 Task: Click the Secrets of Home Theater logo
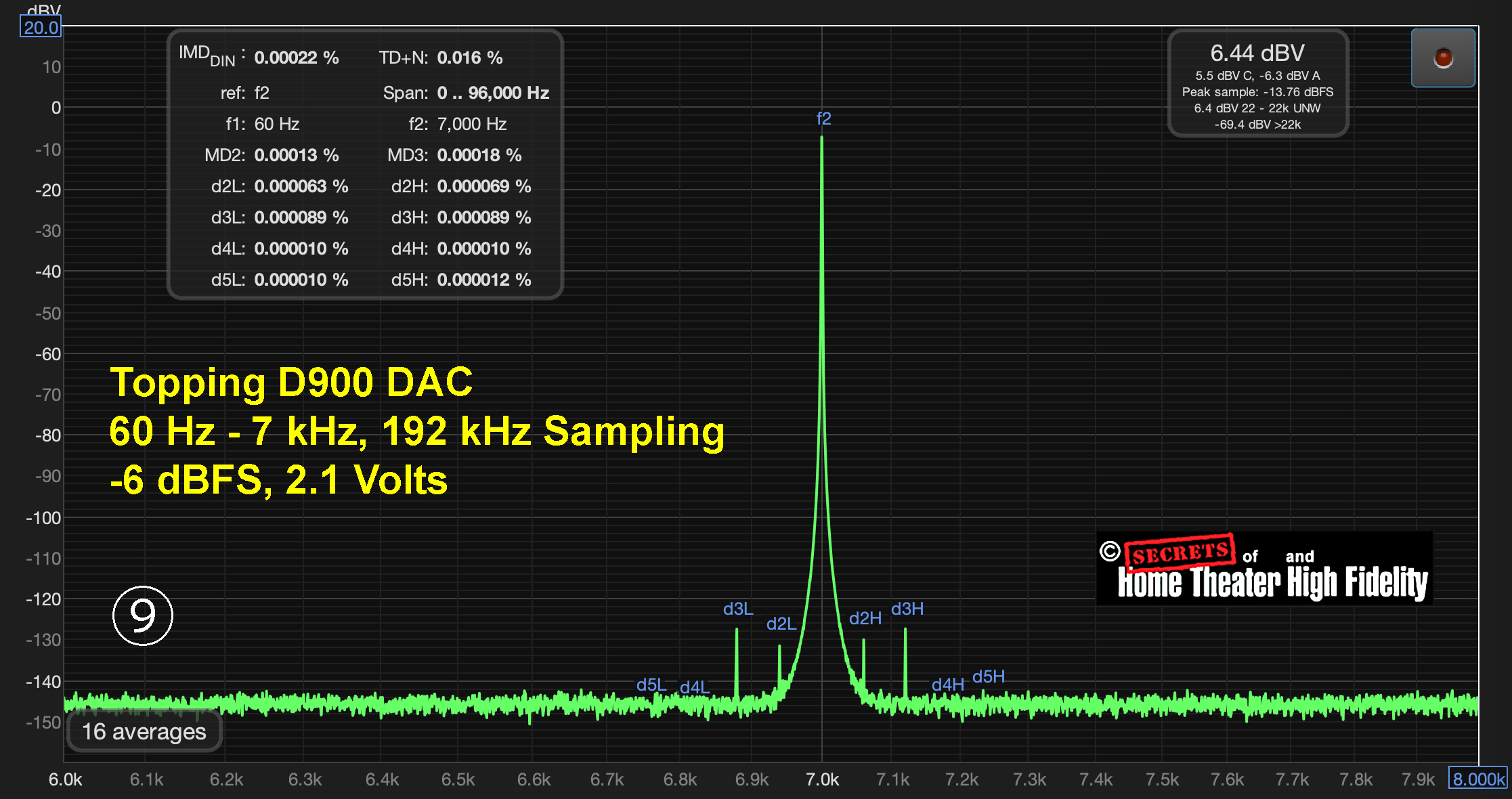click(x=1264, y=569)
